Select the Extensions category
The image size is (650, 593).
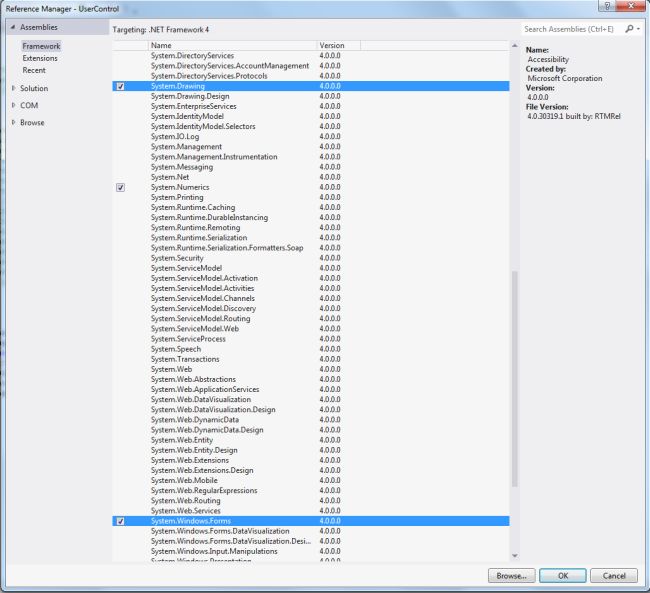[40, 58]
